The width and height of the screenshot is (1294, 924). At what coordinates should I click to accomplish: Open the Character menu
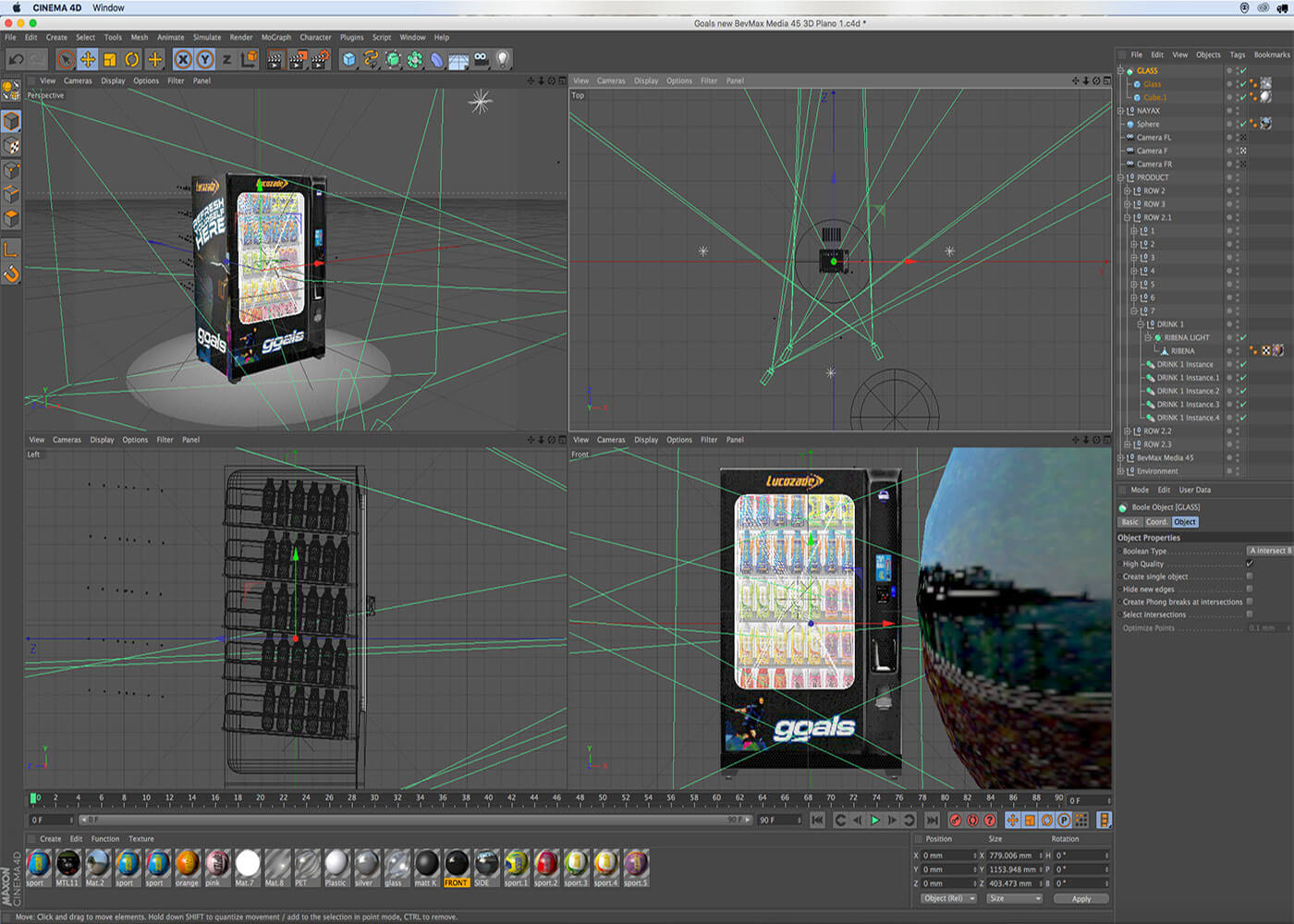(x=315, y=38)
